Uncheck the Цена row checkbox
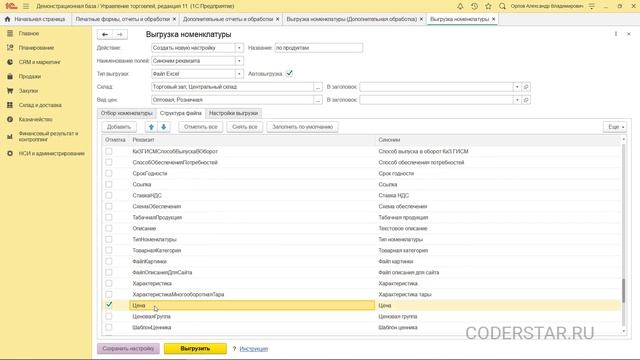The width and height of the screenshot is (640, 360). tap(109, 304)
